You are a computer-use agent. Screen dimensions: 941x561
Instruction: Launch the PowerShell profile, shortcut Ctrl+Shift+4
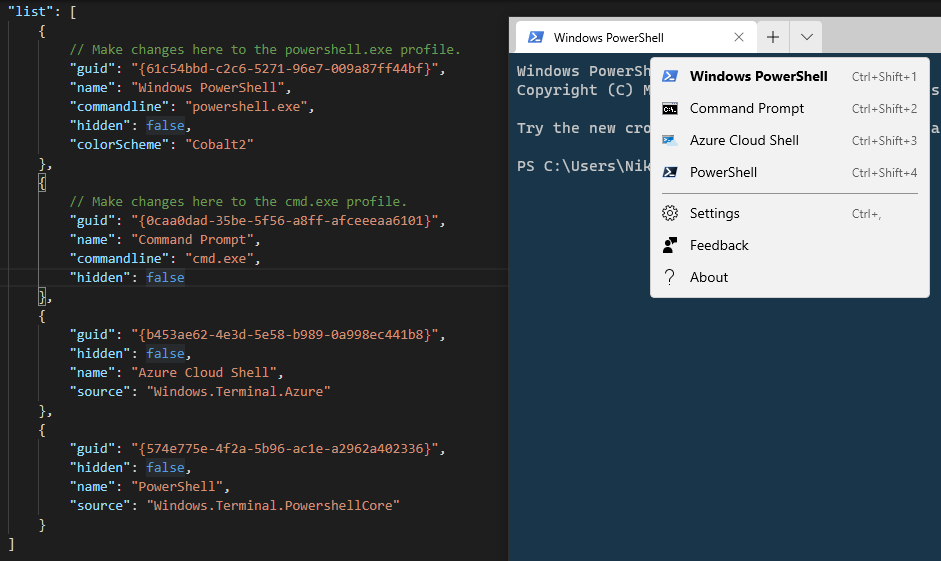(x=790, y=172)
